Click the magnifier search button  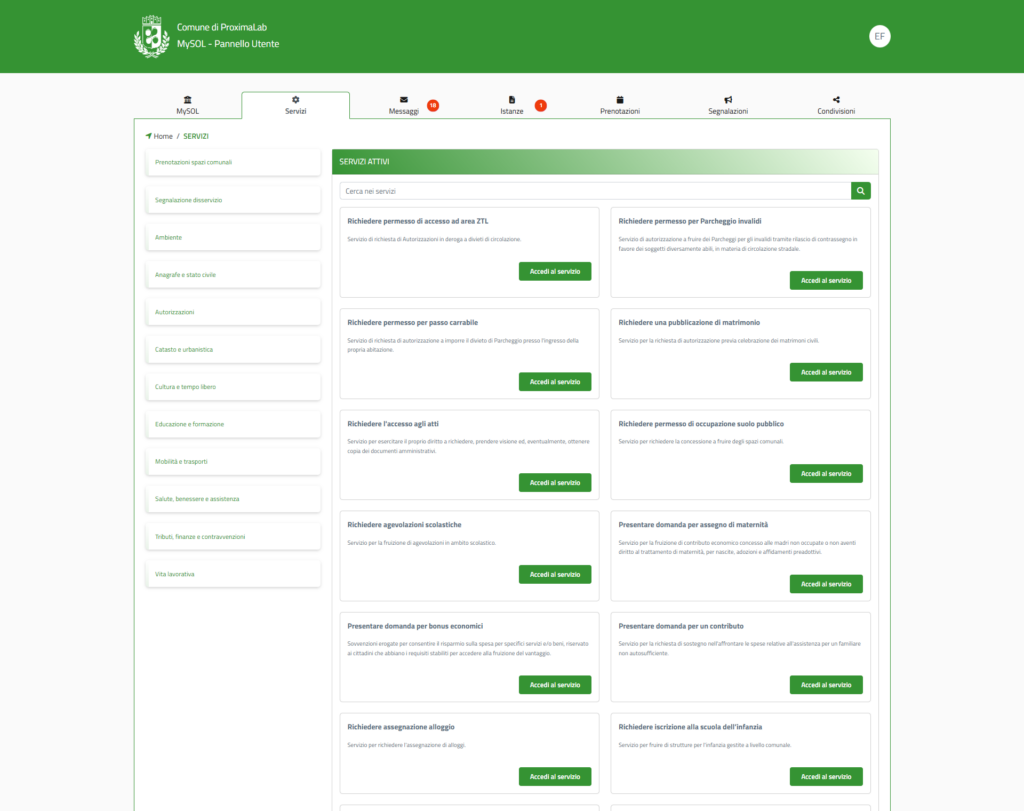860,190
